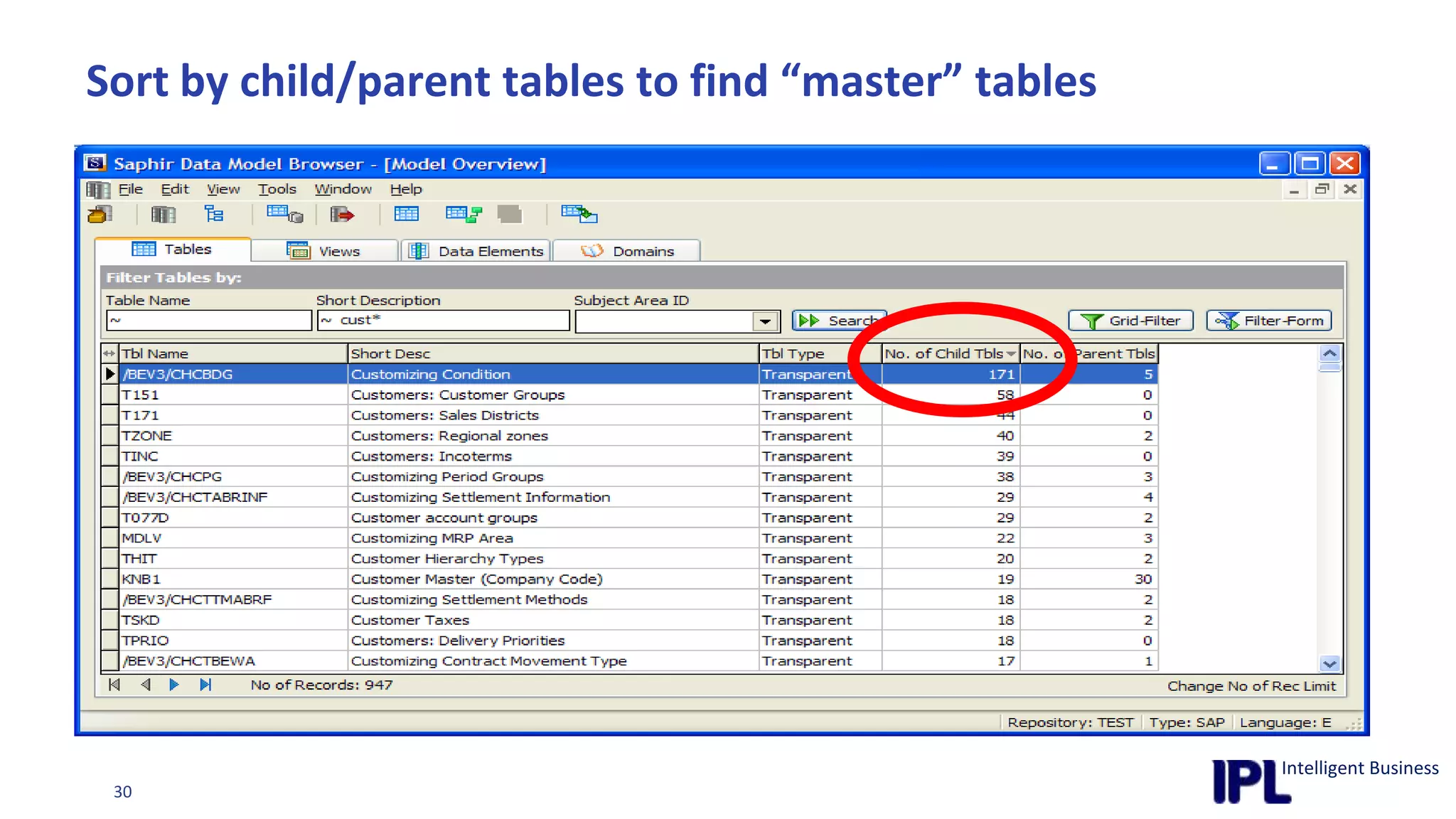
Task: Go to last record navigation arrow
Action: coord(205,685)
